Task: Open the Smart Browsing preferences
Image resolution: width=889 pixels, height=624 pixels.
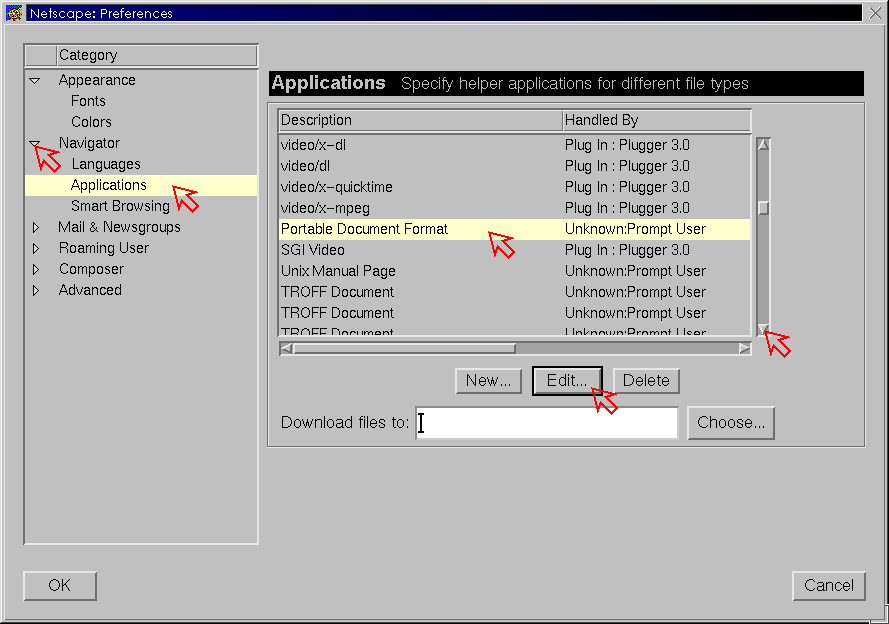Action: click(x=120, y=206)
